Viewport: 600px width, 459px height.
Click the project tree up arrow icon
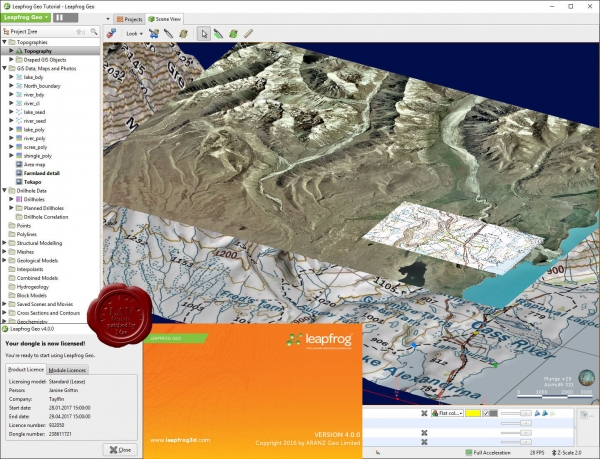click(x=80, y=32)
